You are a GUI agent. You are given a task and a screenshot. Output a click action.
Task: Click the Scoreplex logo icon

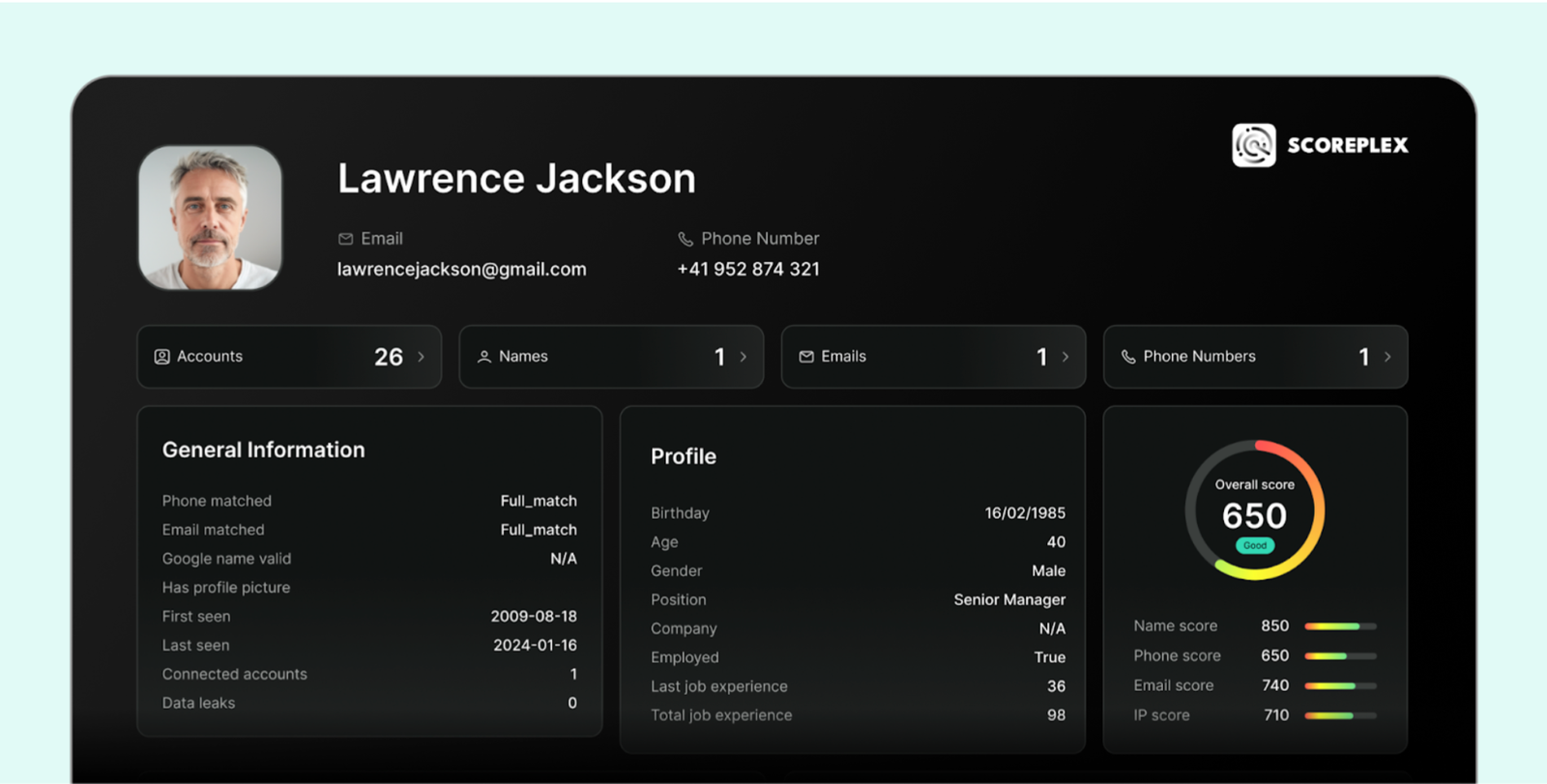click(1253, 145)
